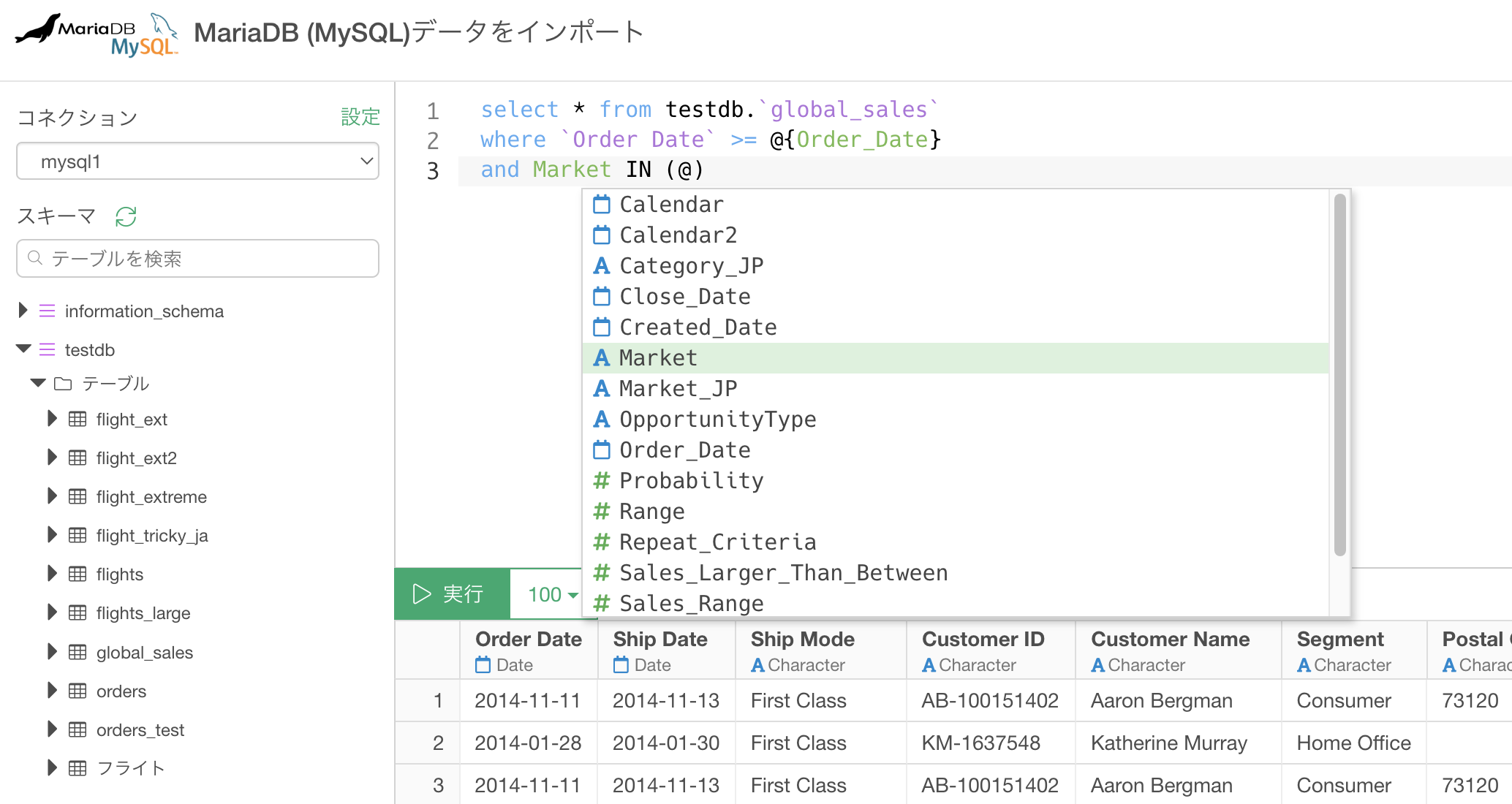Click the flight_ext table icon
Image resolution: width=1512 pixels, height=804 pixels.
coord(78,419)
